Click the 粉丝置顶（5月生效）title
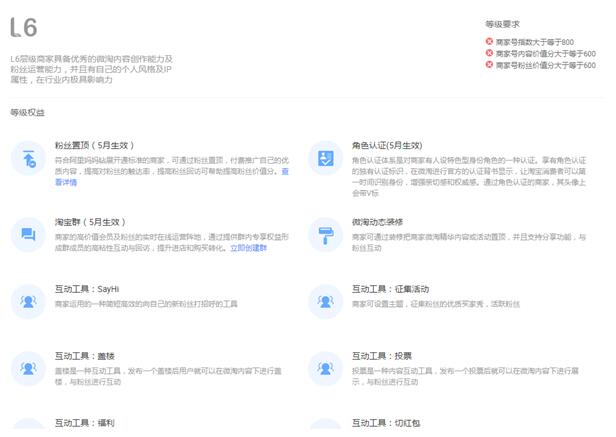 pos(89,145)
